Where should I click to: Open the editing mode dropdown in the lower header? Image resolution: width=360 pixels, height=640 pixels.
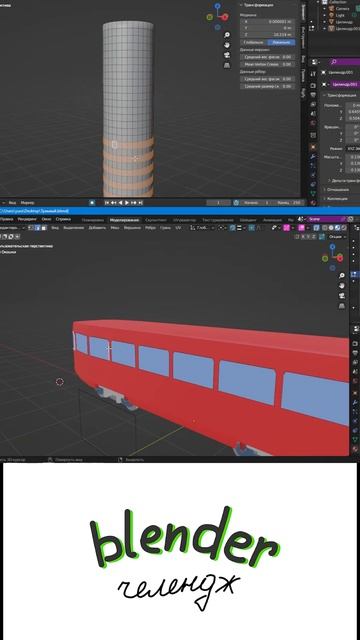[x=12, y=228]
